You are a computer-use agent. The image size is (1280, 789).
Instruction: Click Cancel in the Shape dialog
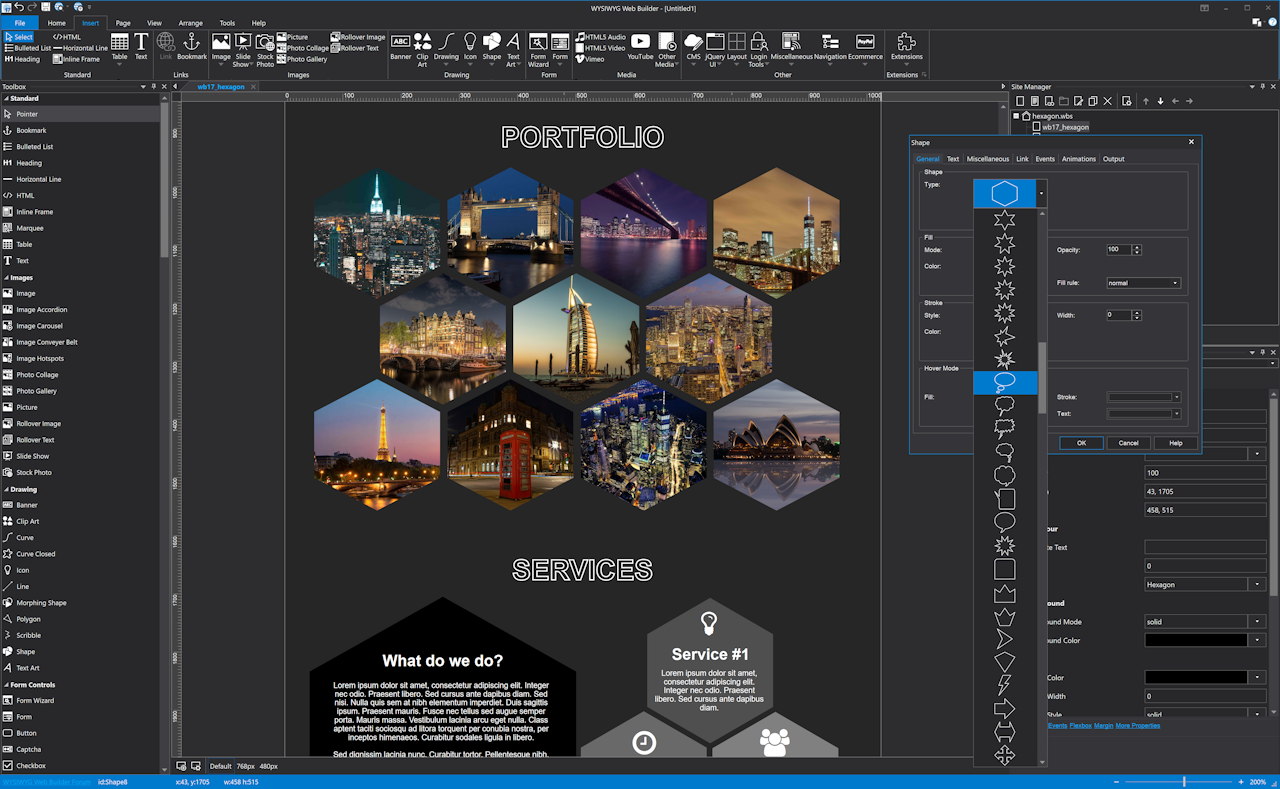click(x=1128, y=442)
